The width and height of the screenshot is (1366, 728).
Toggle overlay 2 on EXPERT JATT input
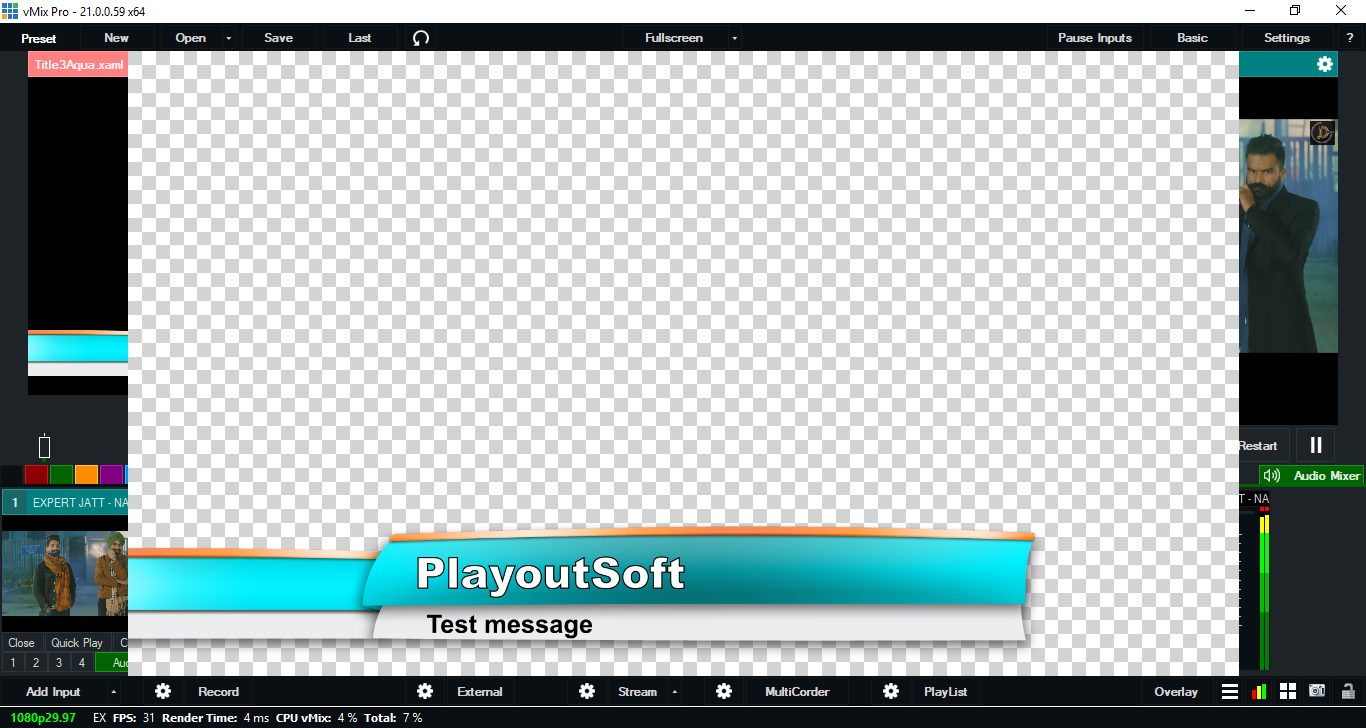[36, 662]
